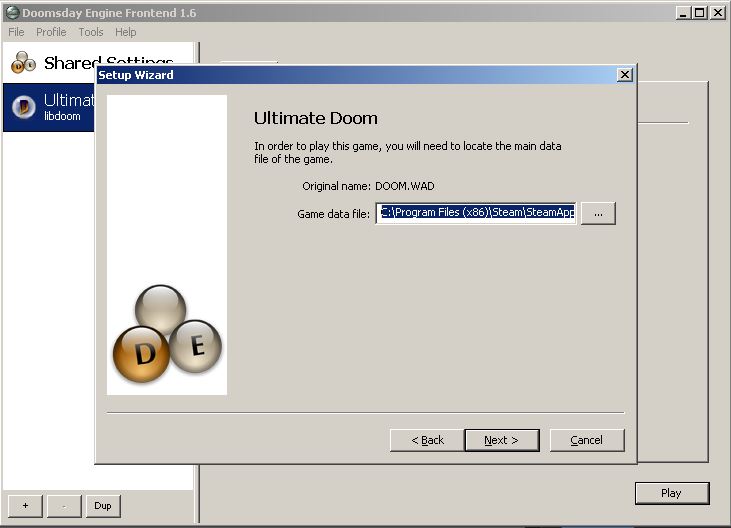The image size is (731, 528).
Task: Click the 'Shared Settings' profile label
Action: click(109, 63)
